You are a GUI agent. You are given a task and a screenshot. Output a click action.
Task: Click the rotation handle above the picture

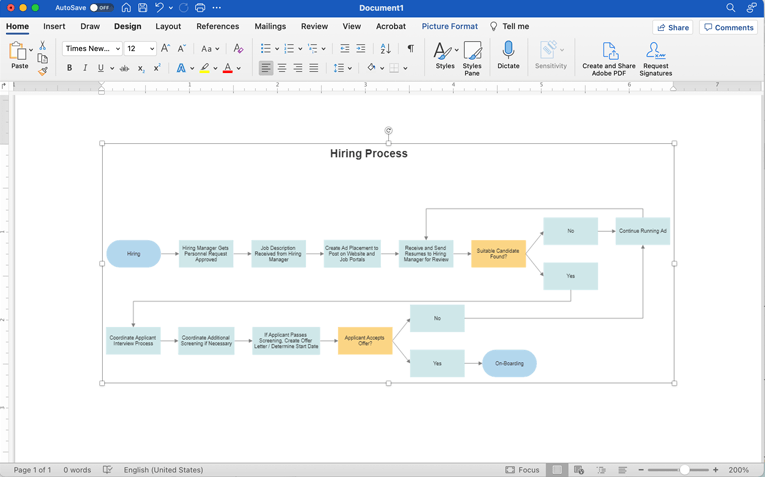point(388,130)
